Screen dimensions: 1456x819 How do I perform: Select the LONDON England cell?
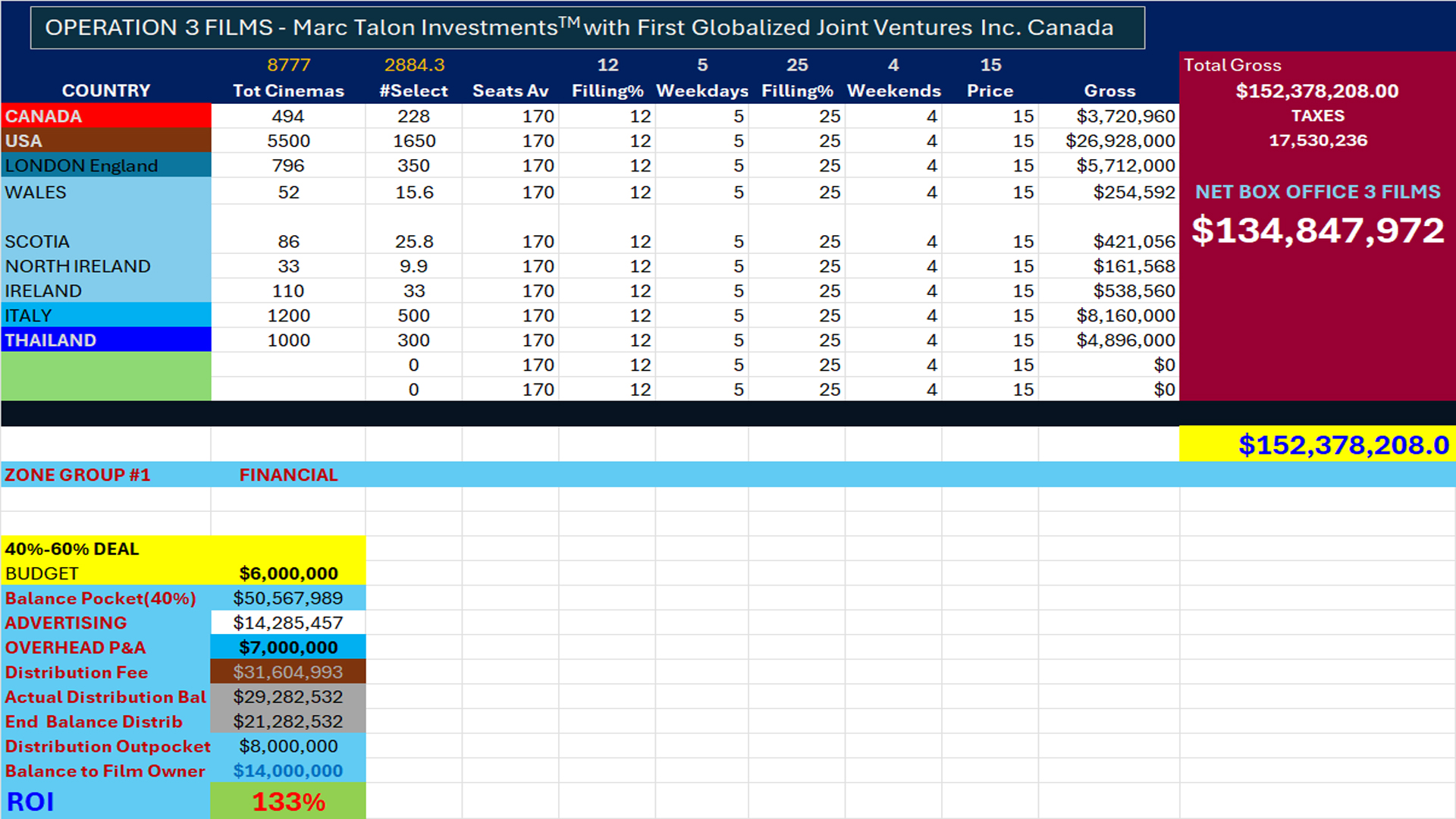point(106,165)
